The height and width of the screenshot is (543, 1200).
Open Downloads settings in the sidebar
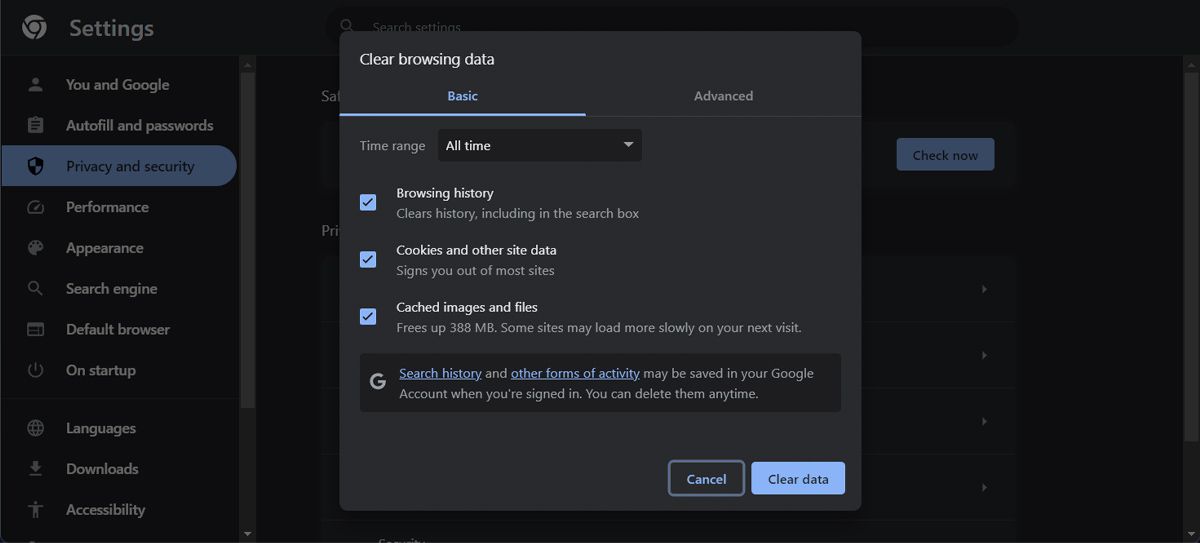pos(102,469)
